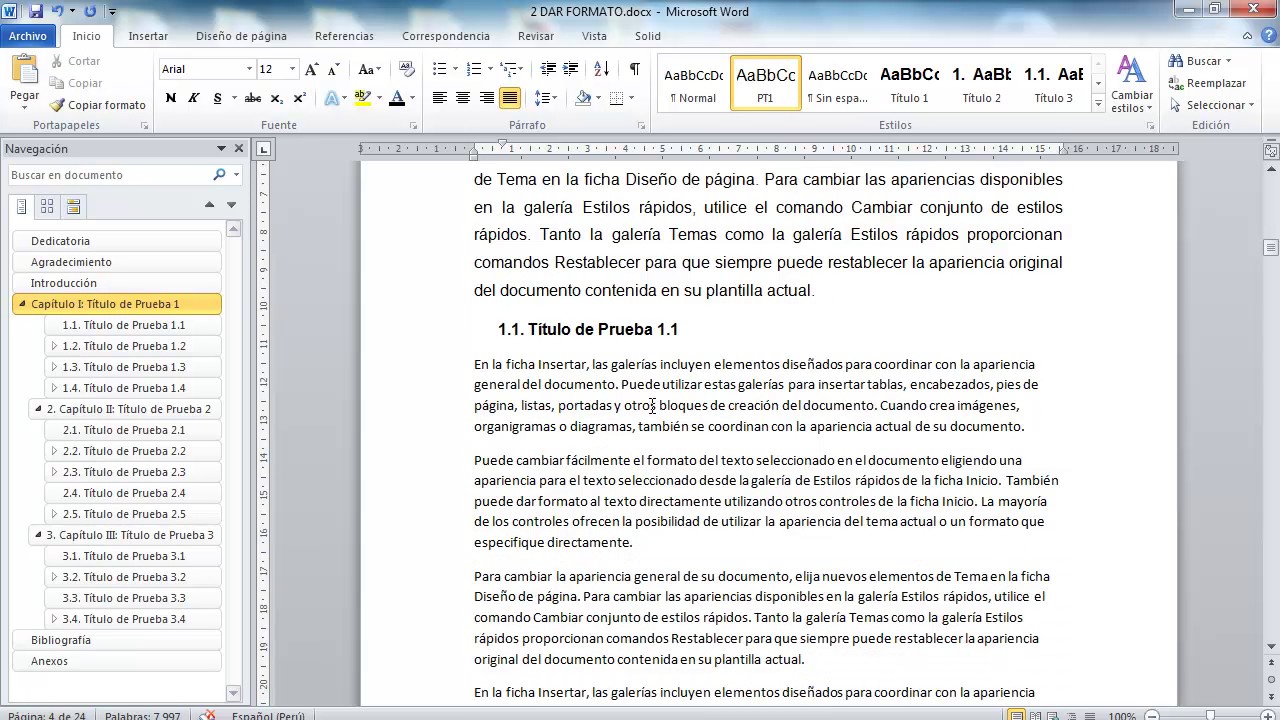Click the bullets list icon
Viewport: 1280px width, 720px height.
pos(439,69)
